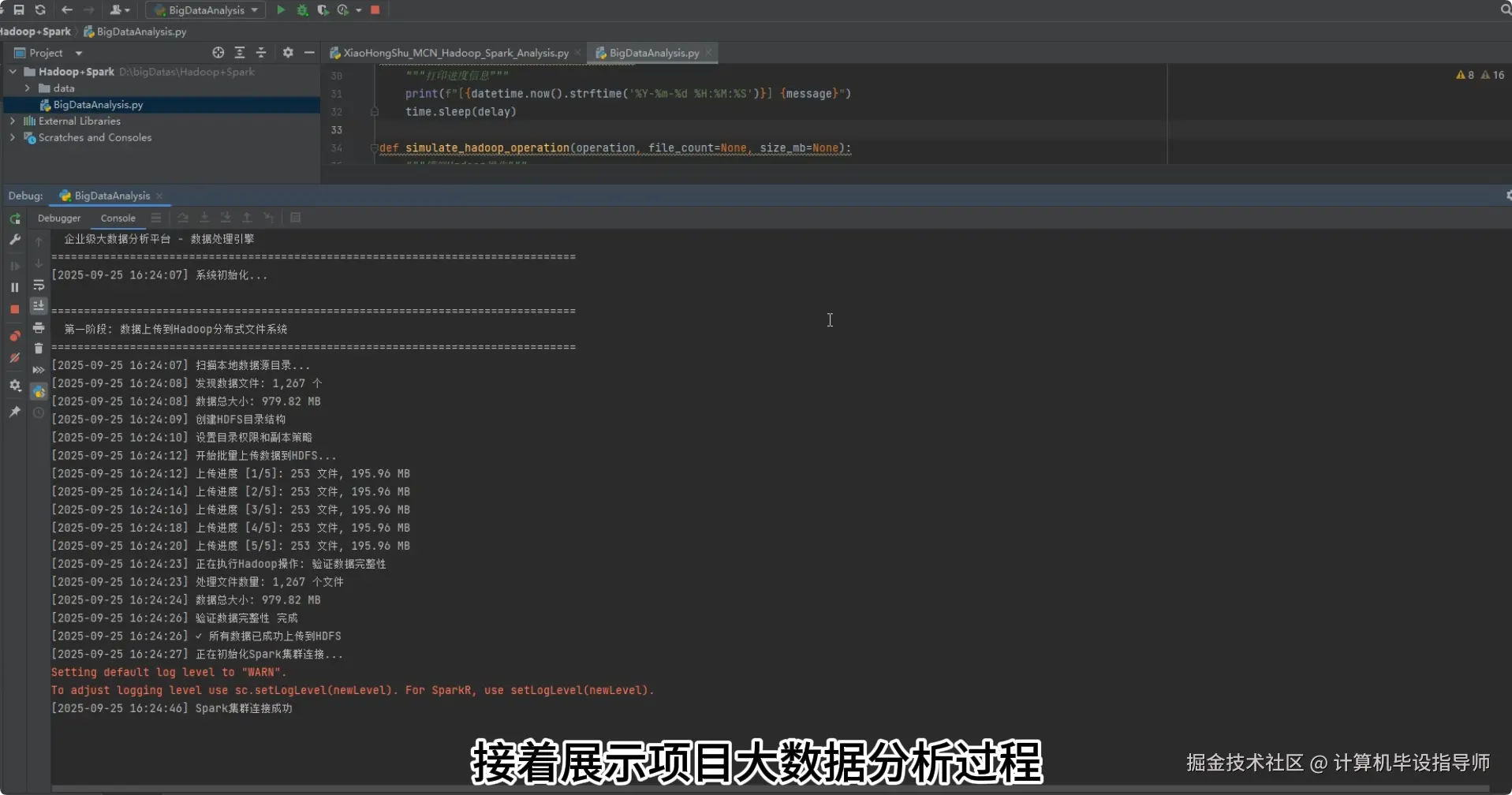This screenshot has width=1512, height=795.
Task: Click Step Over in debug toolbar
Action: point(183,218)
